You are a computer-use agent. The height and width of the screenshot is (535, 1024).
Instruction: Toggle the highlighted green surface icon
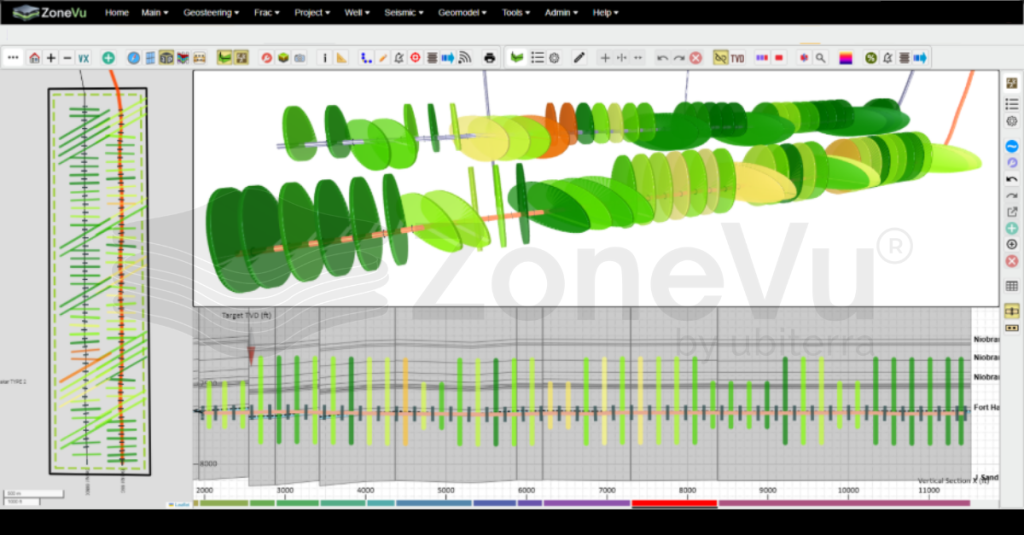point(225,58)
